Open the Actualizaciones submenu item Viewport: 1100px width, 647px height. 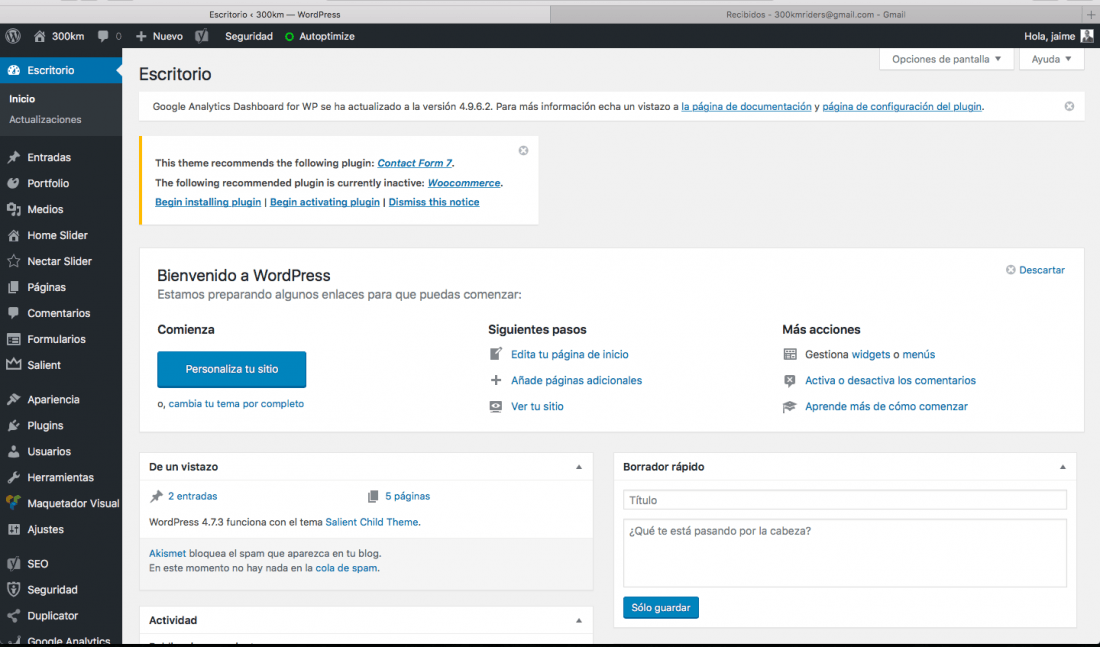tap(45, 119)
